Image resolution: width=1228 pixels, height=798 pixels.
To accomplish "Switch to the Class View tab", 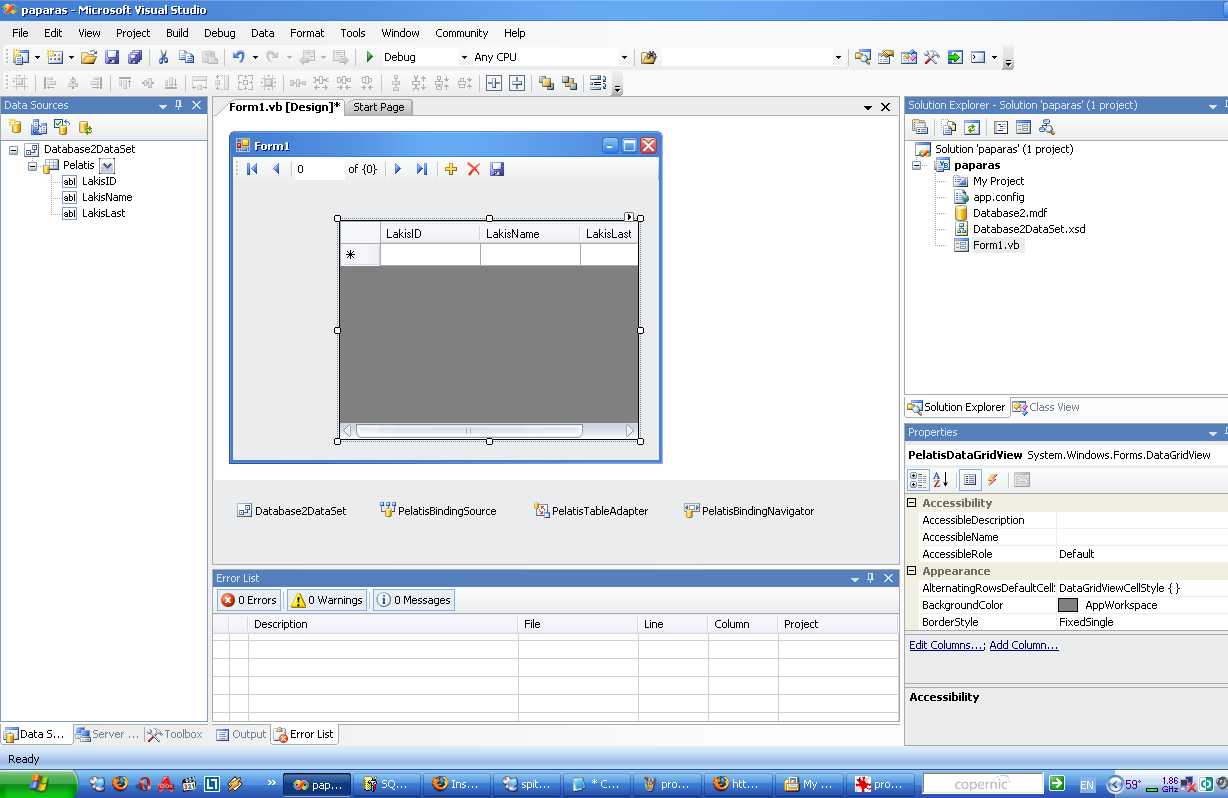I will pyautogui.click(x=1046, y=407).
